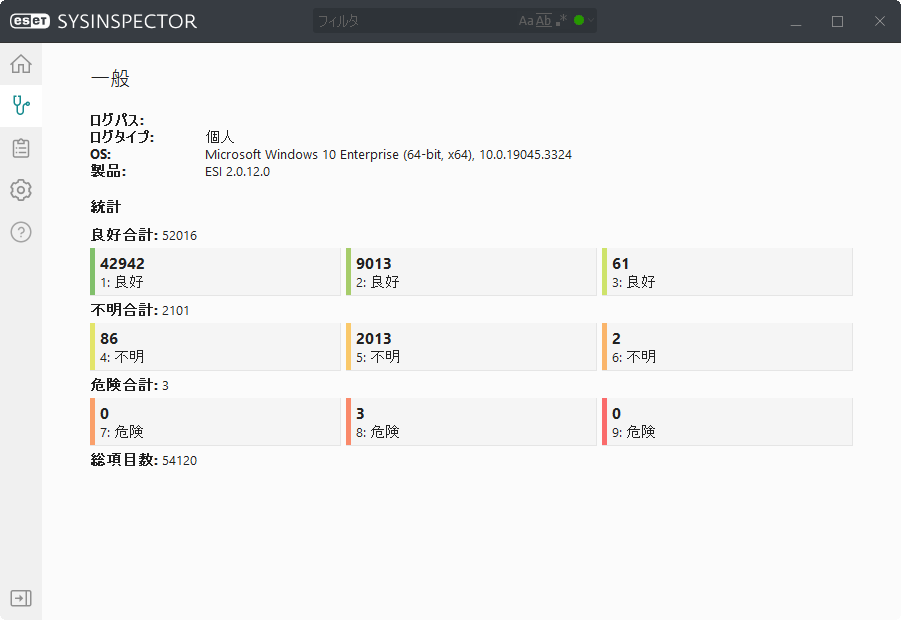Image resolution: width=901 pixels, height=620 pixels.
Task: Open the stethoscope overview section in sidebar
Action: pos(21,106)
